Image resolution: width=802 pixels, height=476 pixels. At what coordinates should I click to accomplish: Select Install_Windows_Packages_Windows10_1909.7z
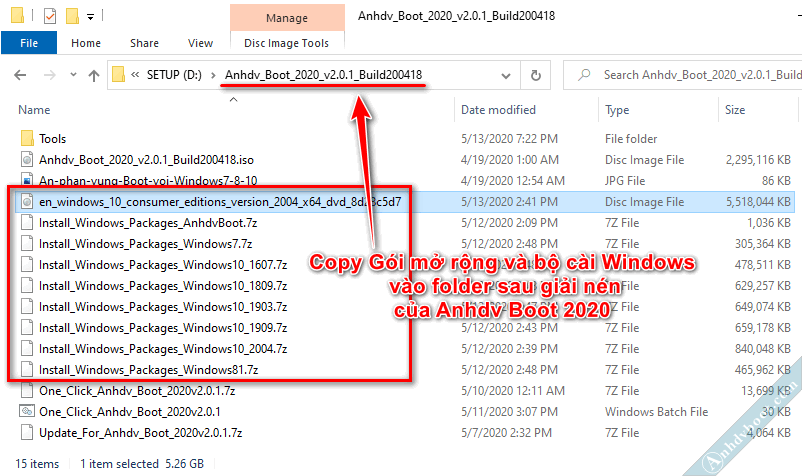tap(163, 328)
